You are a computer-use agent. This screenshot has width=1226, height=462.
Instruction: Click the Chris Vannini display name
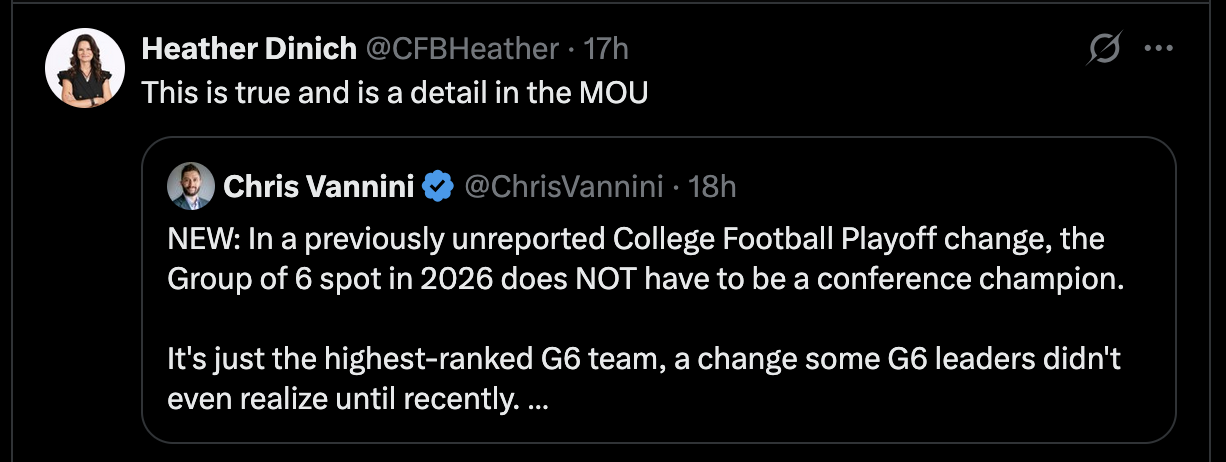[318, 186]
